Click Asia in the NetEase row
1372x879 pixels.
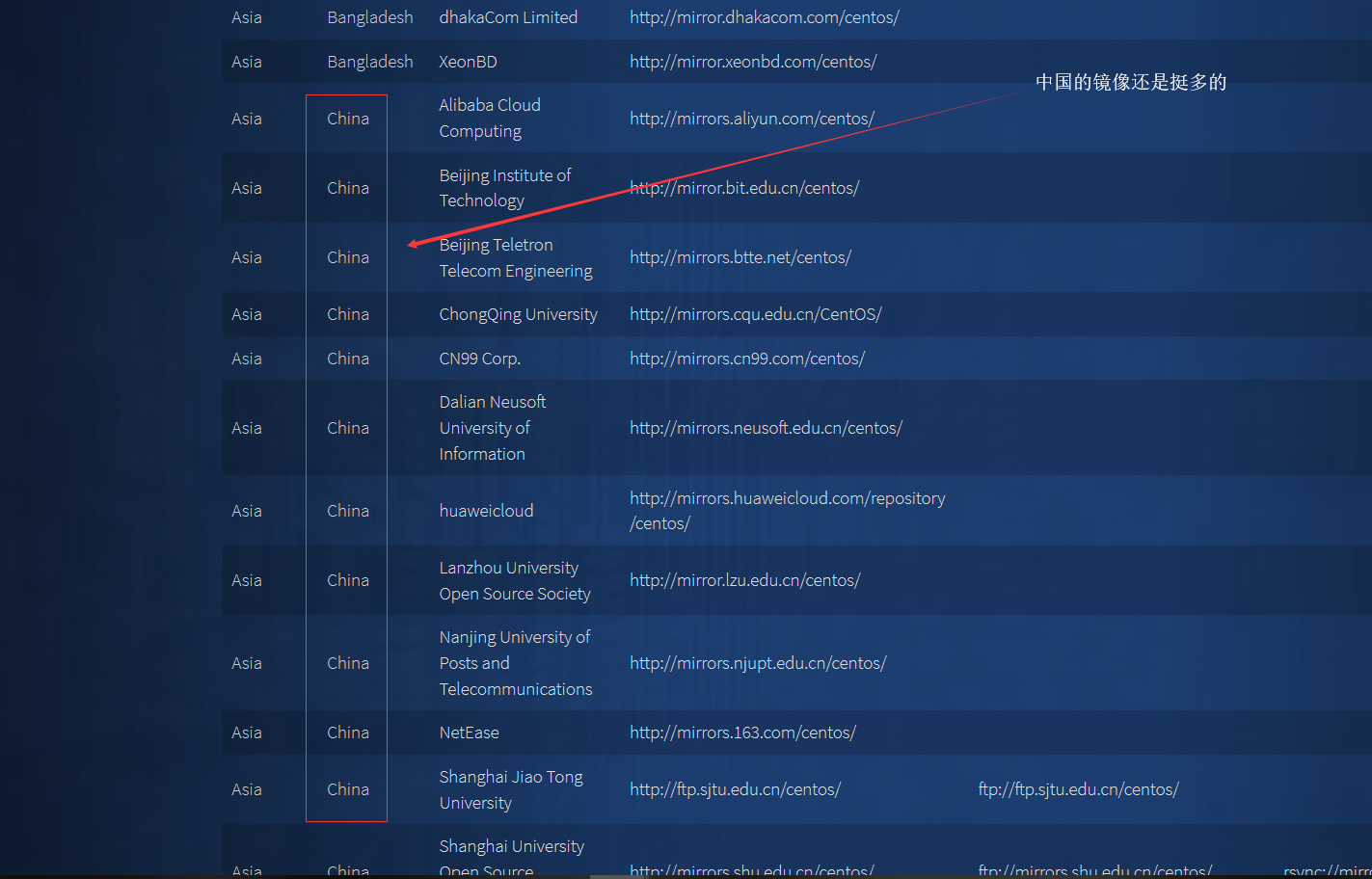click(247, 732)
